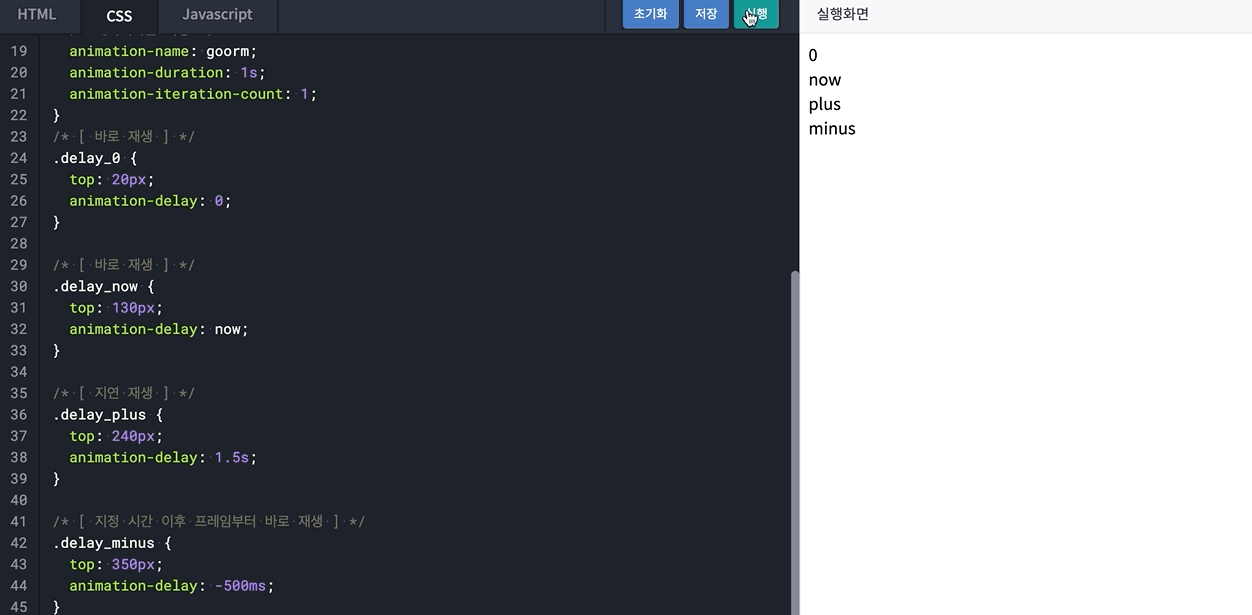Click line number 24 in the editor
This screenshot has width=1252, height=615.
(19, 157)
